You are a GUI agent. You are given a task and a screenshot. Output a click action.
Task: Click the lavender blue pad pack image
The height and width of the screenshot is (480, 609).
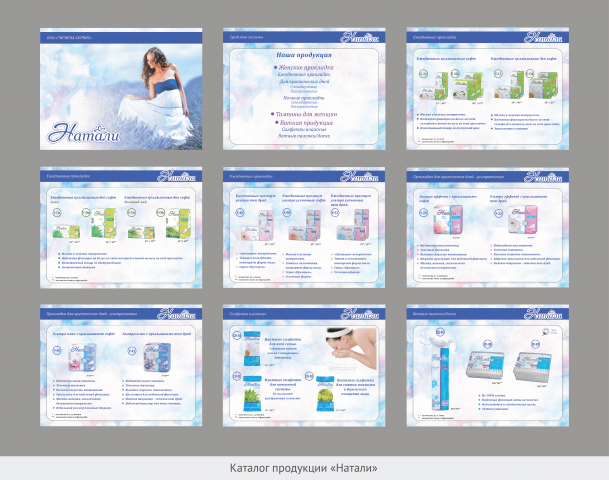[x=157, y=358]
